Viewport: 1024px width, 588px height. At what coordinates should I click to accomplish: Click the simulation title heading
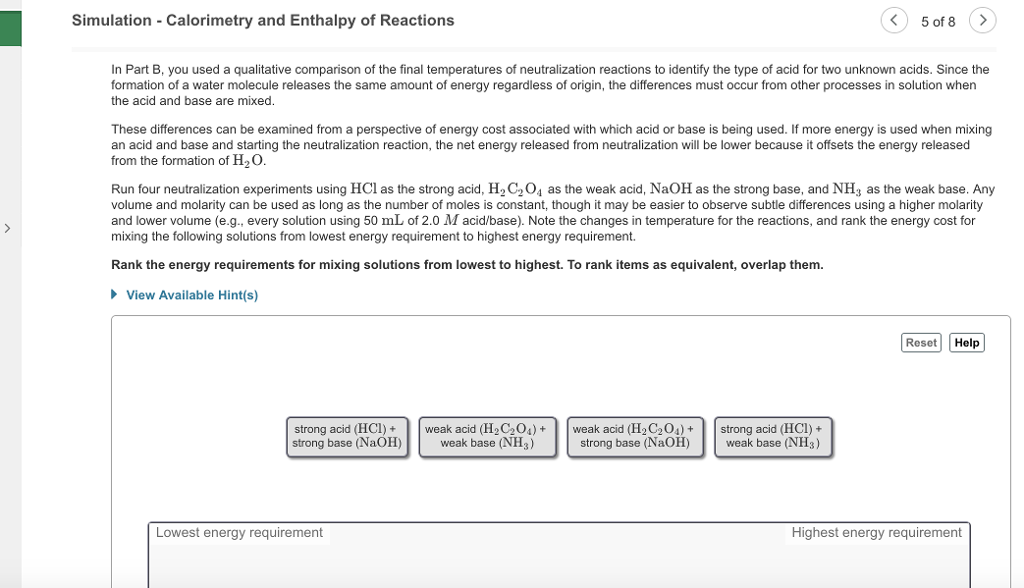(x=262, y=19)
